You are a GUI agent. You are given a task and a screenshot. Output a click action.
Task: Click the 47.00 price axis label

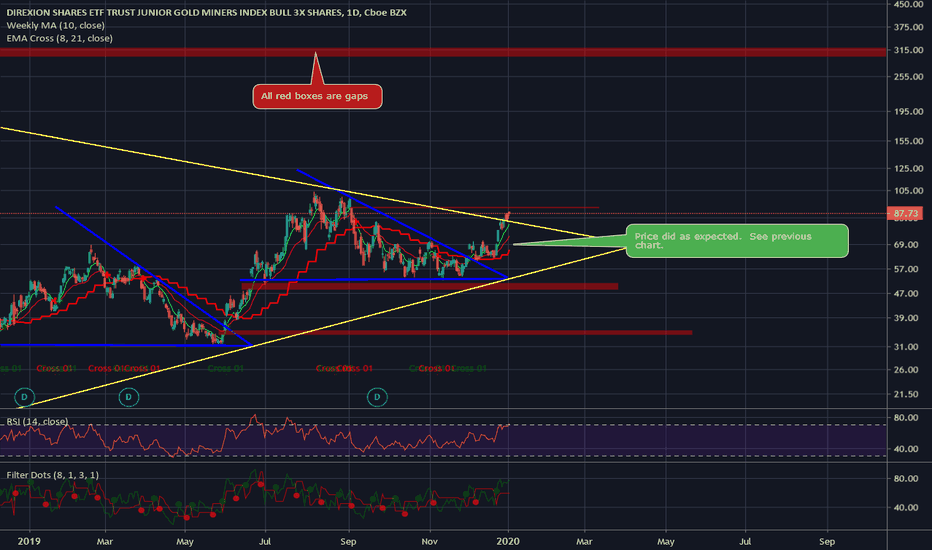[x=908, y=294]
